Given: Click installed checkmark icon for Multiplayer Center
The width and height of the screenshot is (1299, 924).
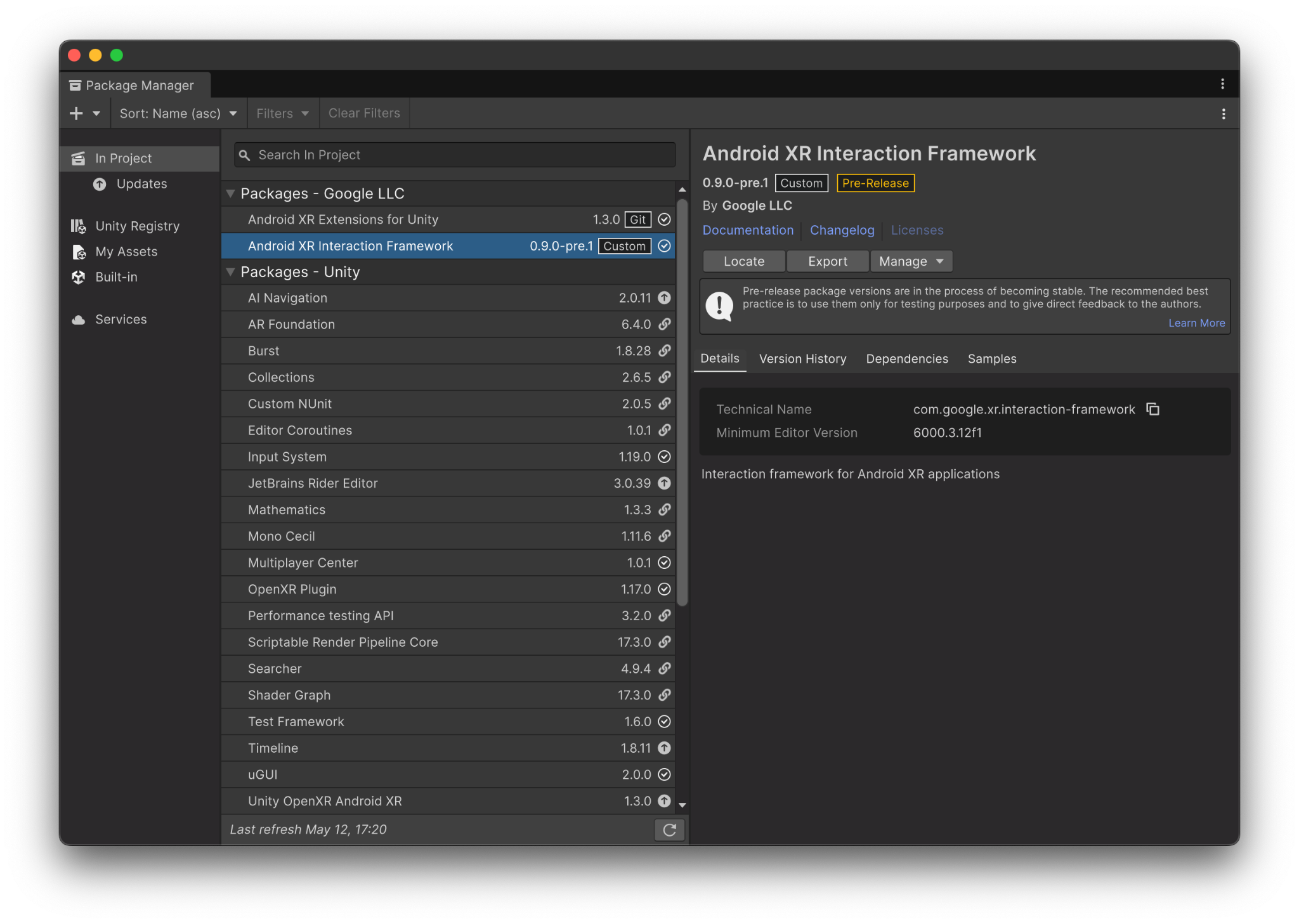Looking at the screenshot, I should (664, 563).
